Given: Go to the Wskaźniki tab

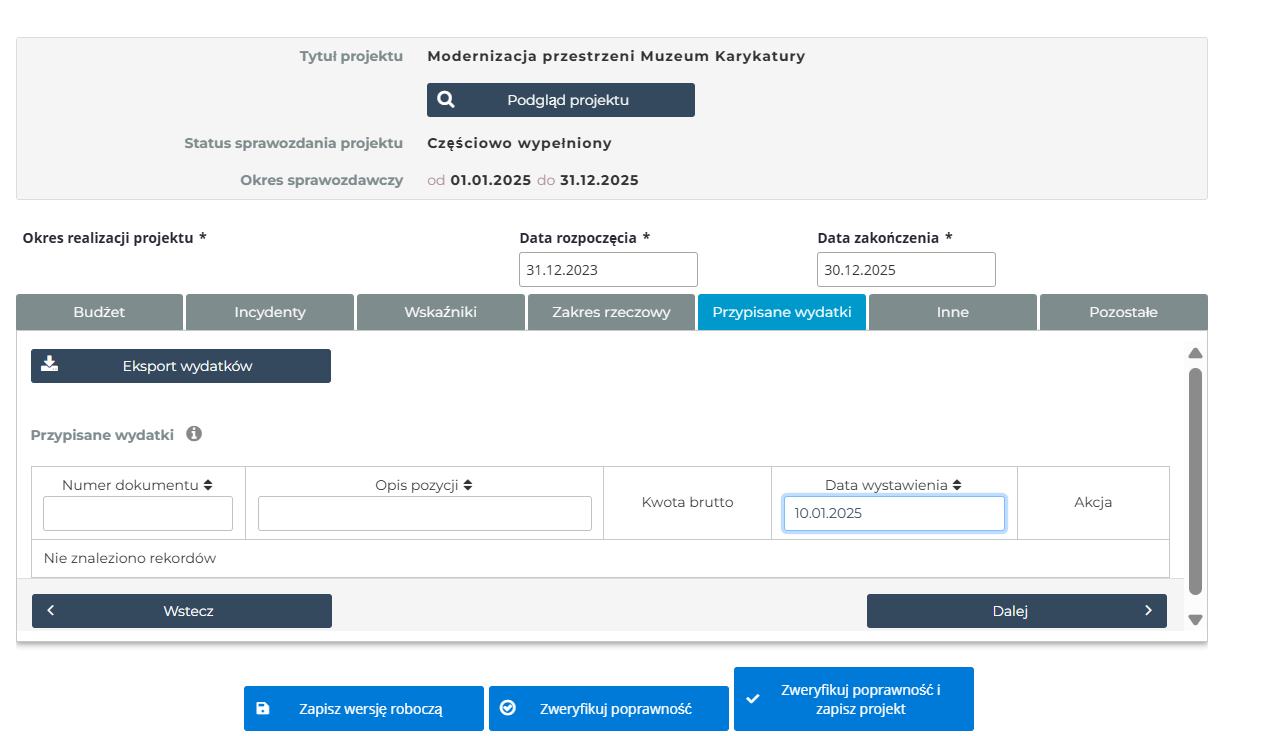Looking at the screenshot, I should pyautogui.click(x=440, y=312).
